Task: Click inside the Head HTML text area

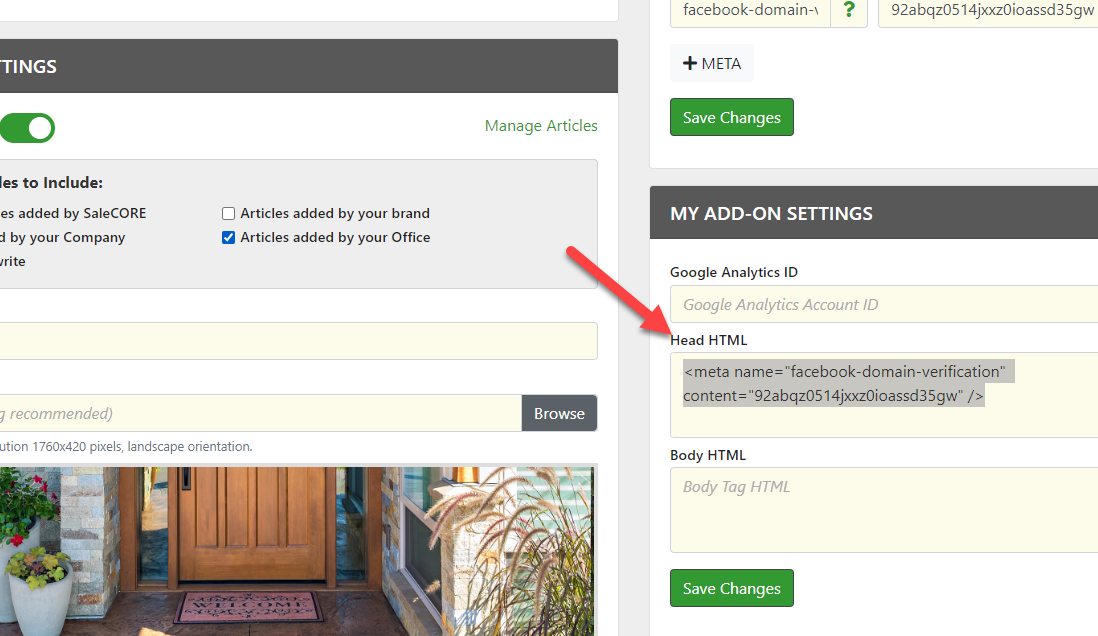Action: tap(884, 395)
